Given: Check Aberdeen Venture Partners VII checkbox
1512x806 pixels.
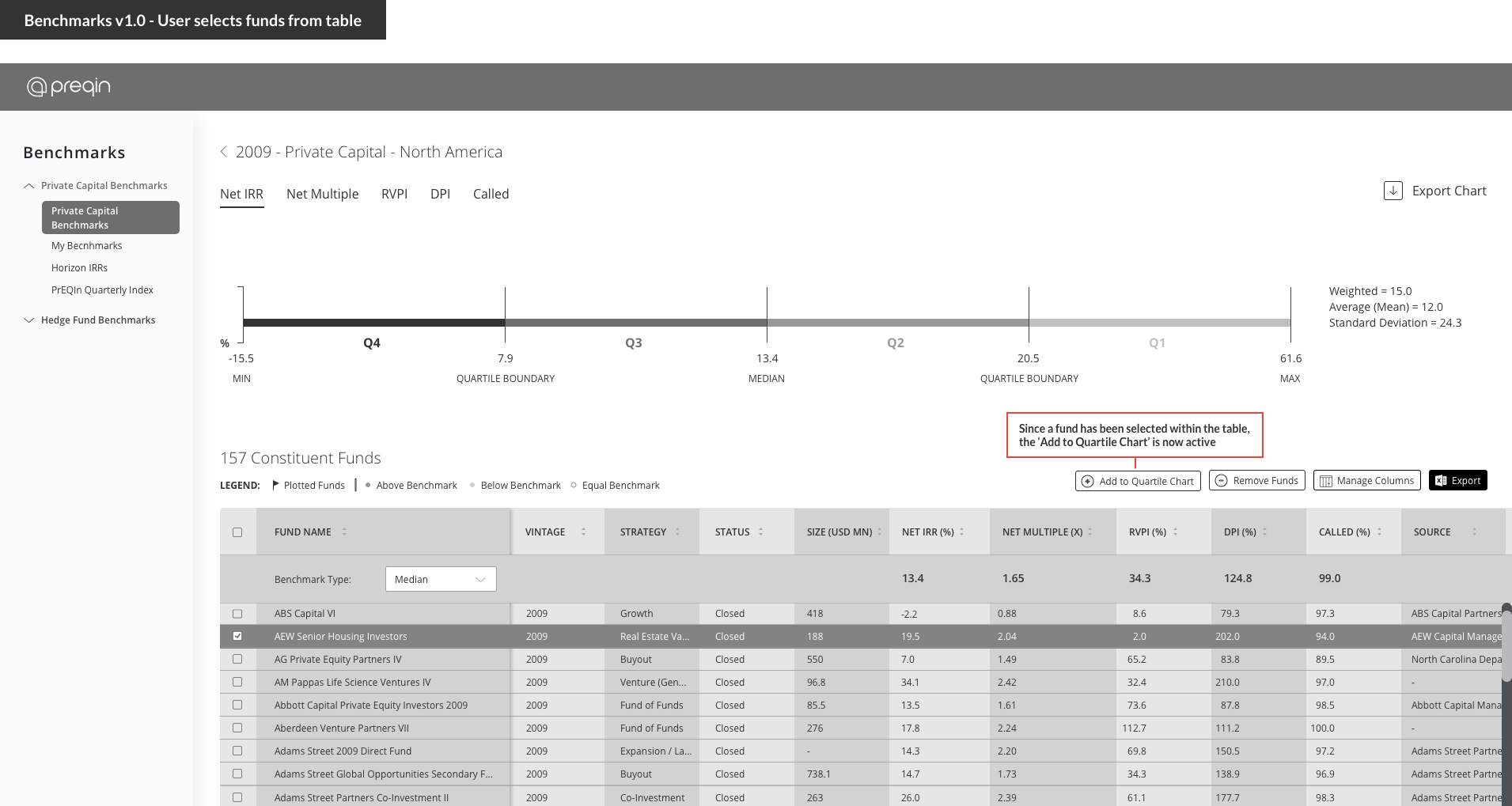Looking at the screenshot, I should pos(237,728).
